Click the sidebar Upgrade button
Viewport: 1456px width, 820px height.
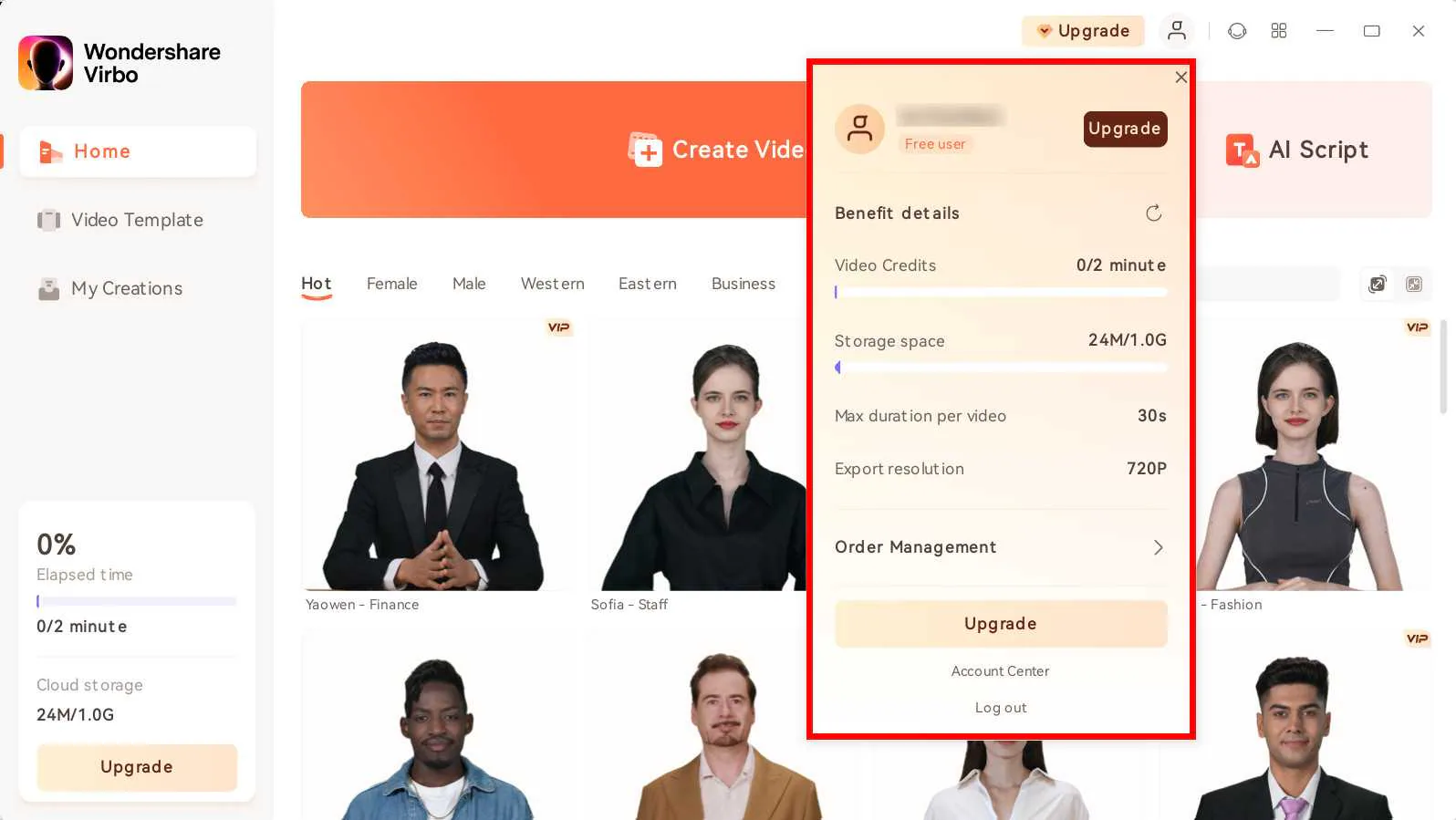pyautogui.click(x=137, y=767)
